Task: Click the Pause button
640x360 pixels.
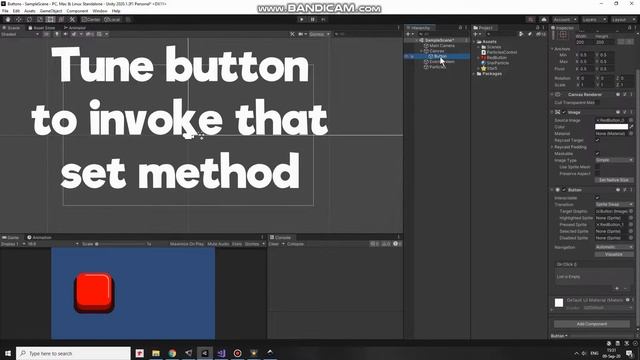Action: [x=313, y=20]
